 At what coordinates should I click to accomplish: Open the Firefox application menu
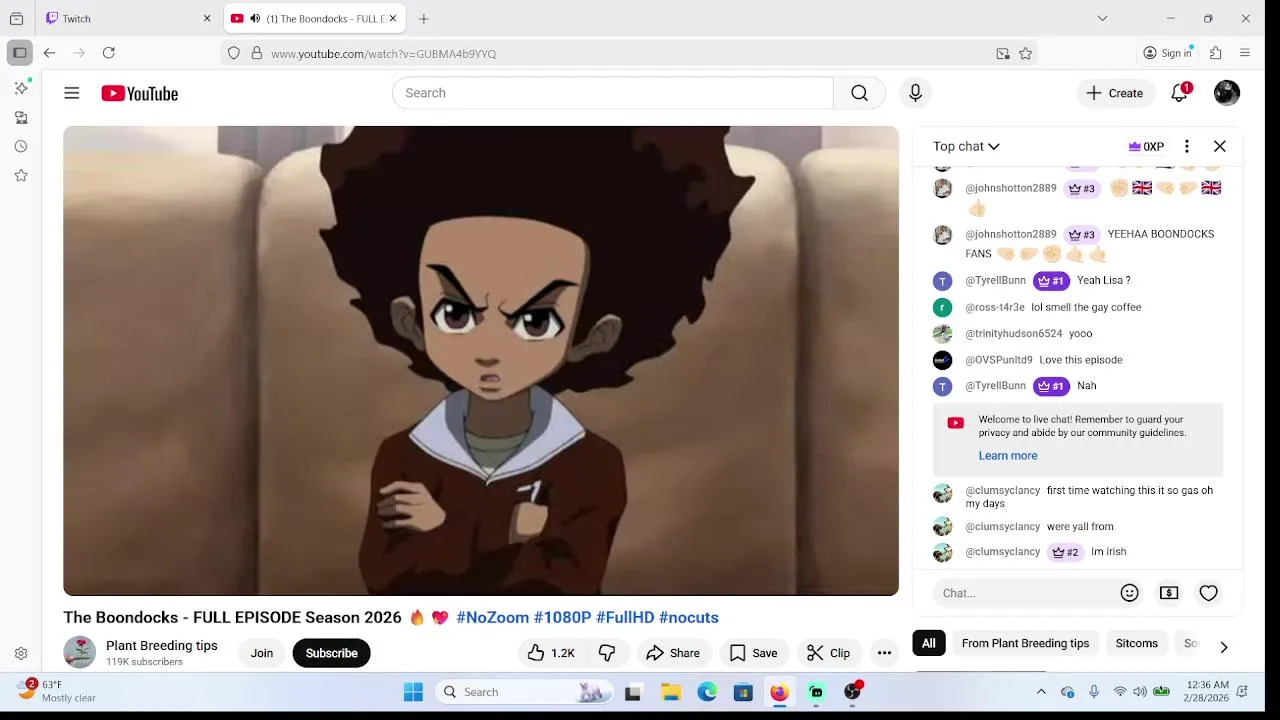1245,53
